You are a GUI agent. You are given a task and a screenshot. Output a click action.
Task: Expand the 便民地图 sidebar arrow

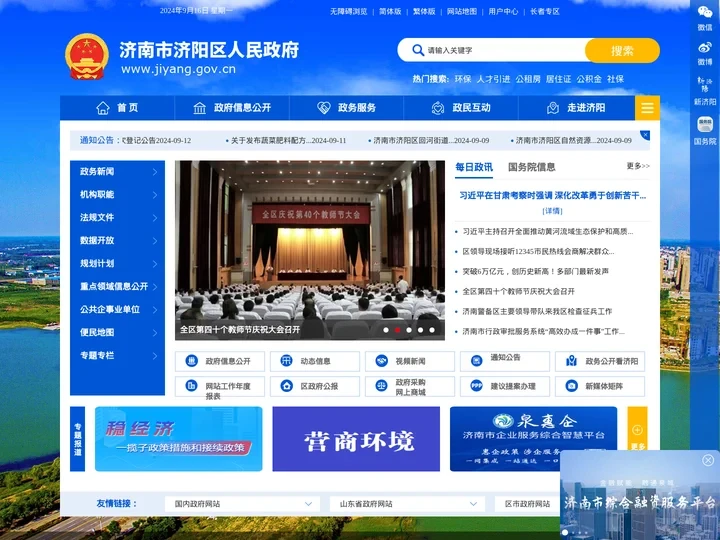[x=155, y=332]
